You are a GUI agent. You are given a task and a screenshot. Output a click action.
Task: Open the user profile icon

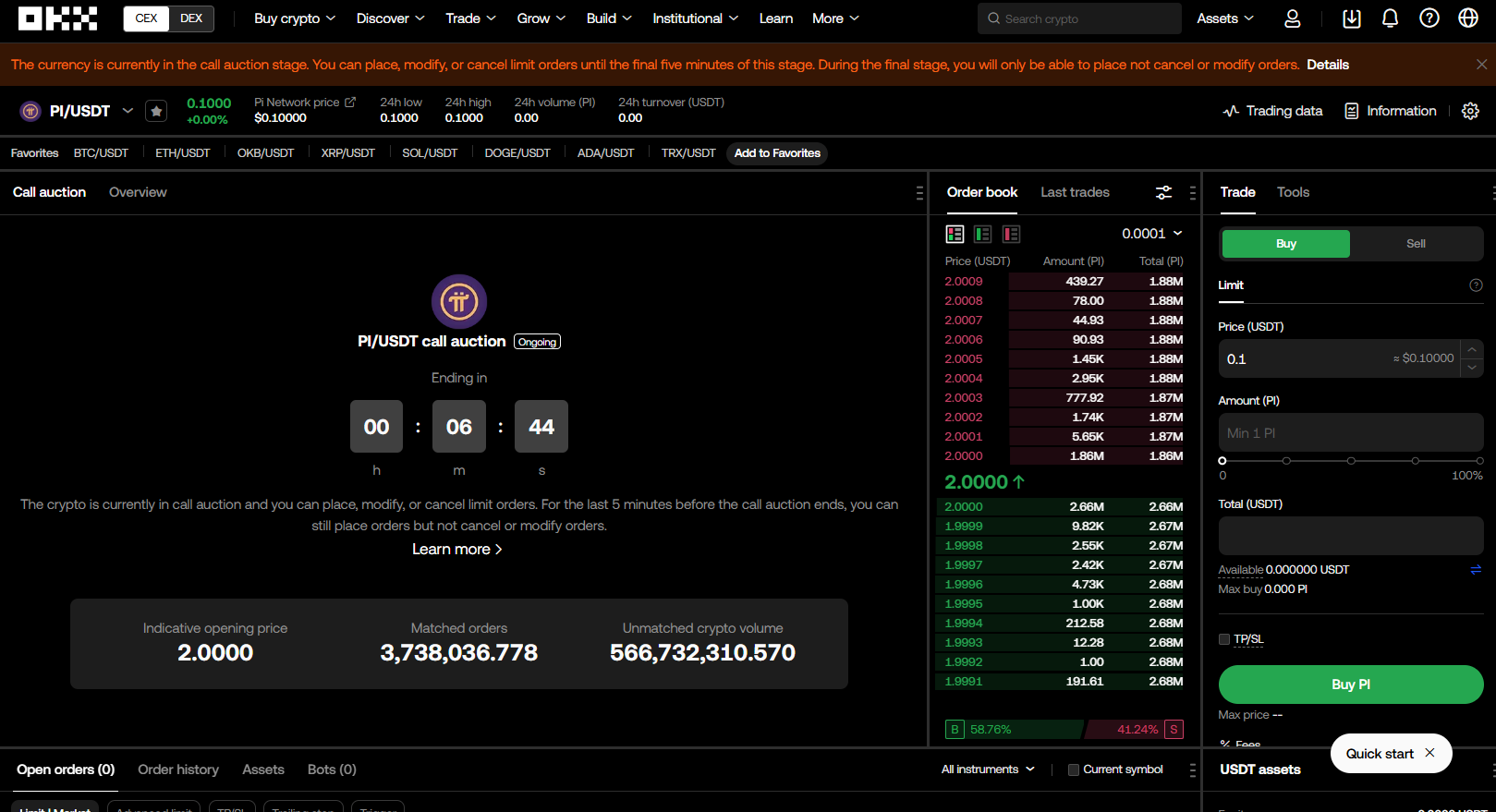1292,18
